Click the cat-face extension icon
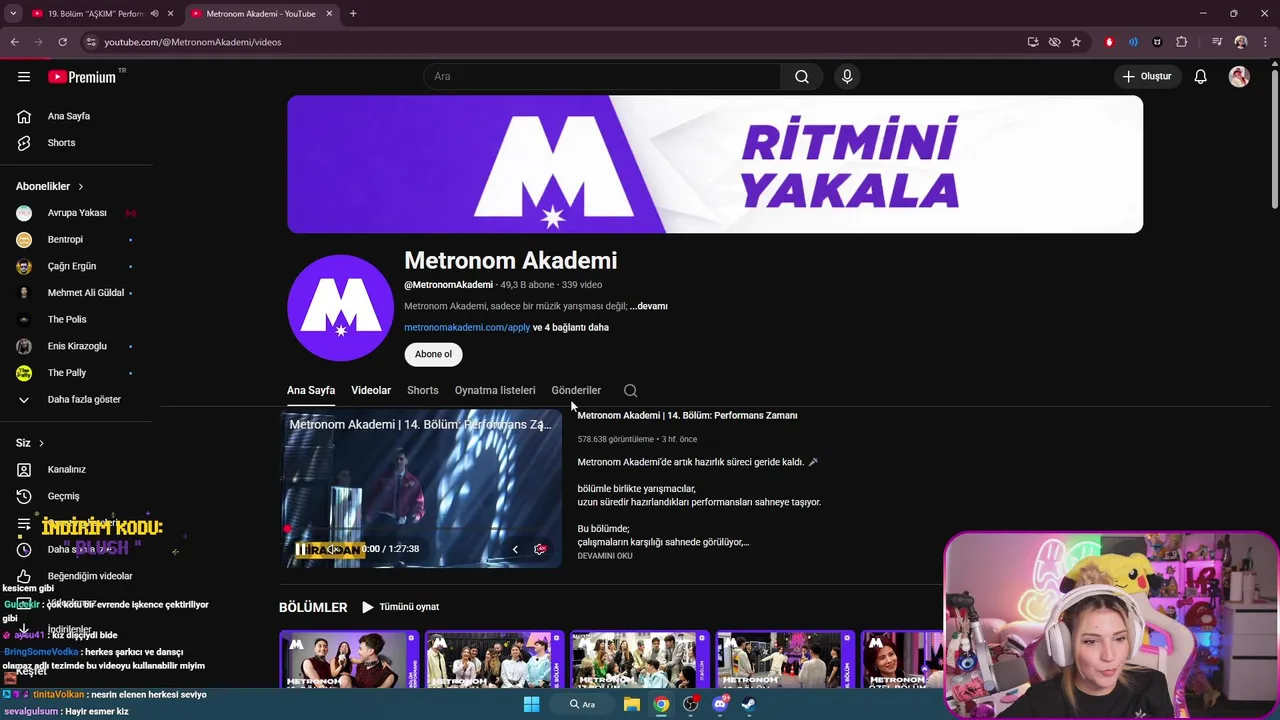Image resolution: width=1280 pixels, height=720 pixels. pos(1157,42)
